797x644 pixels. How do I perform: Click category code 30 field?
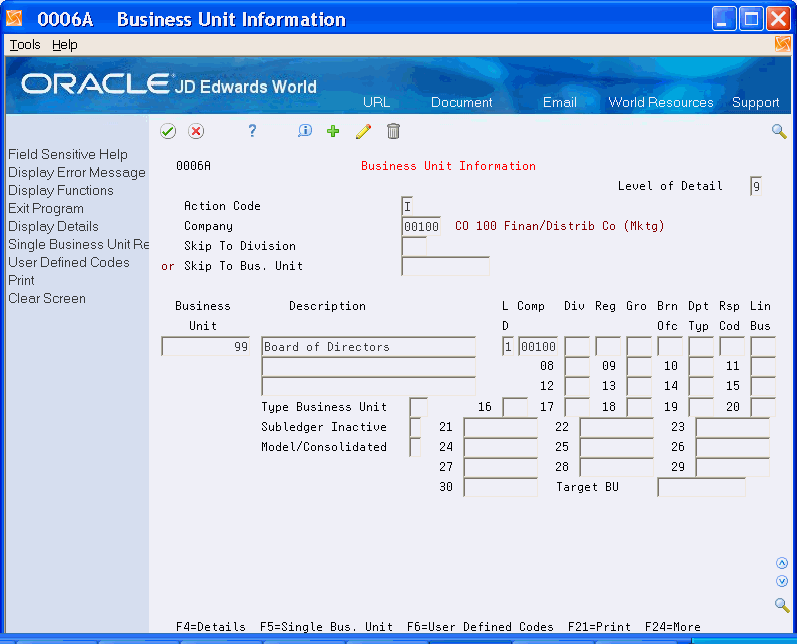click(x=501, y=487)
